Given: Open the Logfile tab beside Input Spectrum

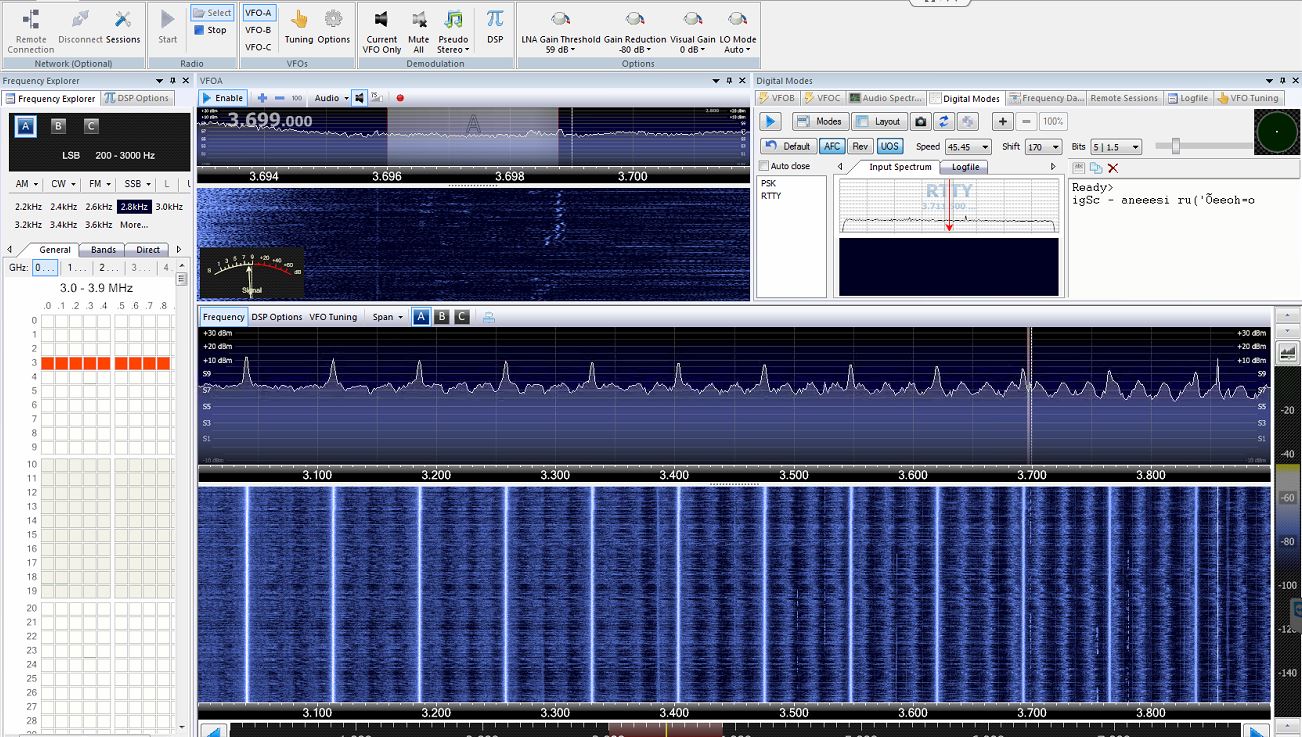Looking at the screenshot, I should coord(965,167).
